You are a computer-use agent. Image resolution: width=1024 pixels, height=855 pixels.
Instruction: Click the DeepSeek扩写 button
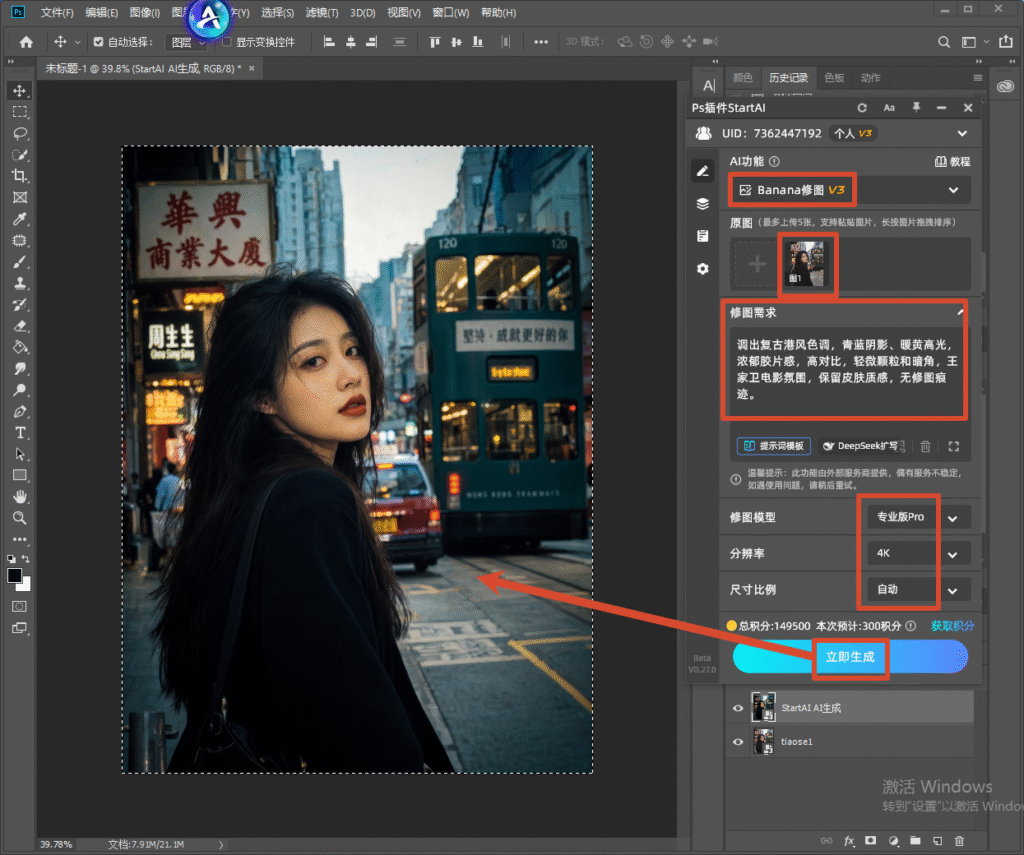(862, 446)
